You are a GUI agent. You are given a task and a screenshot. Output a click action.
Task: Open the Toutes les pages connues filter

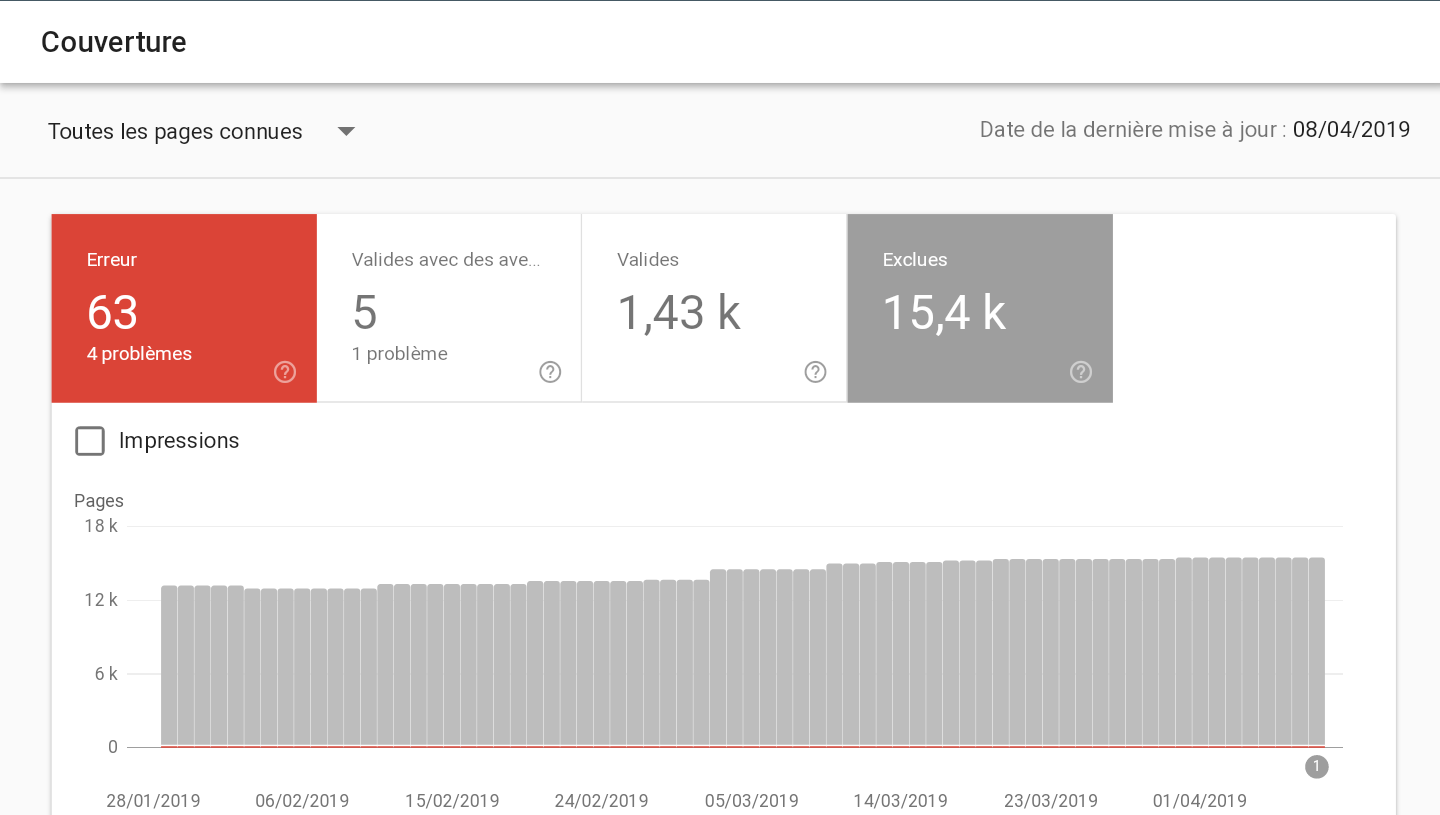pyautogui.click(x=202, y=131)
